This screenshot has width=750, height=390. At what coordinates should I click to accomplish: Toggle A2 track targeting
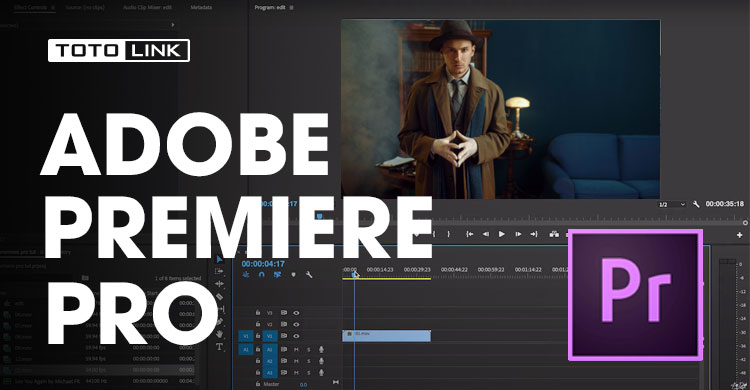click(270, 361)
